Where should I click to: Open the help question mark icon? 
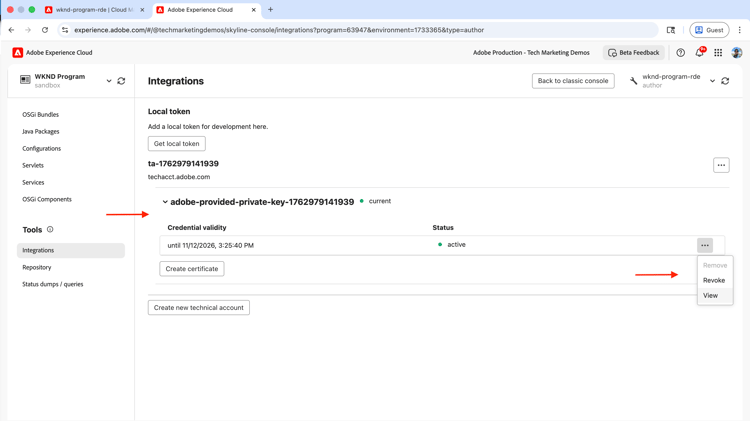click(x=680, y=53)
